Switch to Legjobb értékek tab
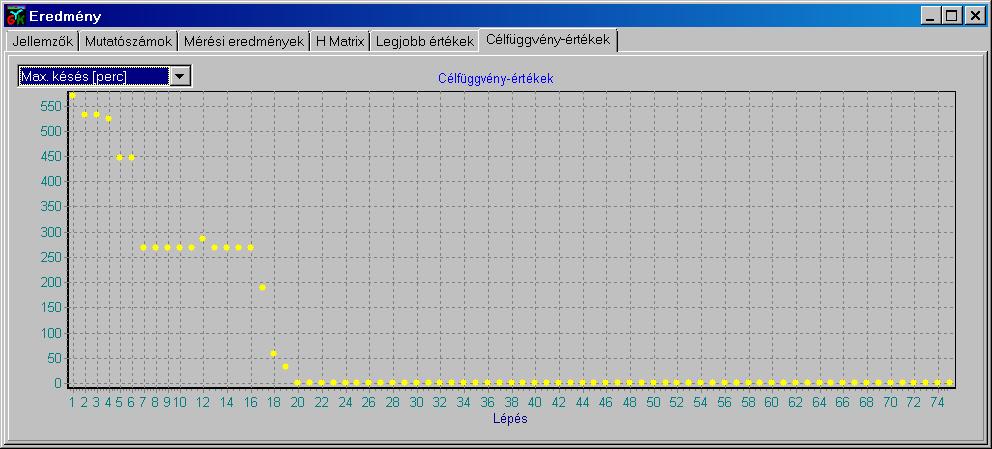This screenshot has height=449, width=992. (x=425, y=42)
